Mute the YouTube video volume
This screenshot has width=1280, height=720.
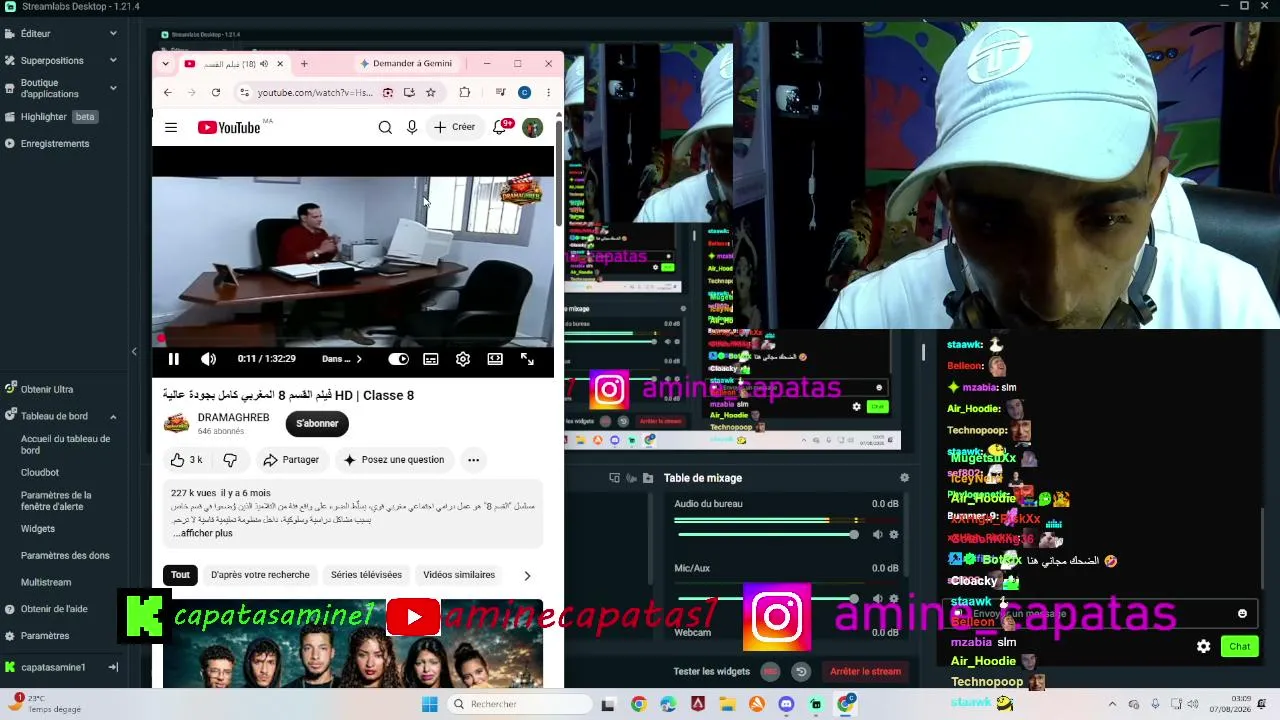(x=208, y=359)
